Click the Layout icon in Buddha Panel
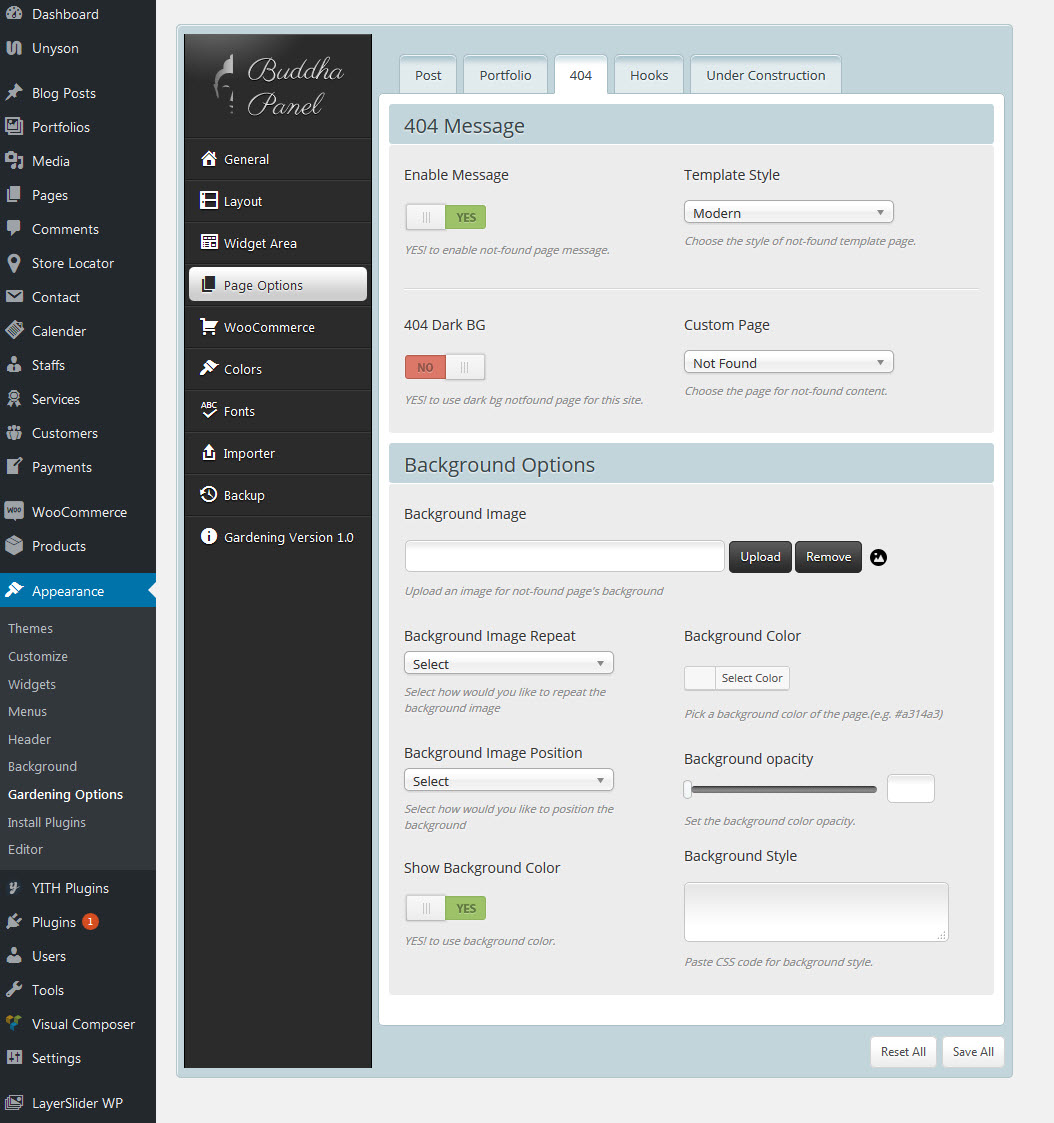This screenshot has width=1054, height=1123. [x=208, y=201]
